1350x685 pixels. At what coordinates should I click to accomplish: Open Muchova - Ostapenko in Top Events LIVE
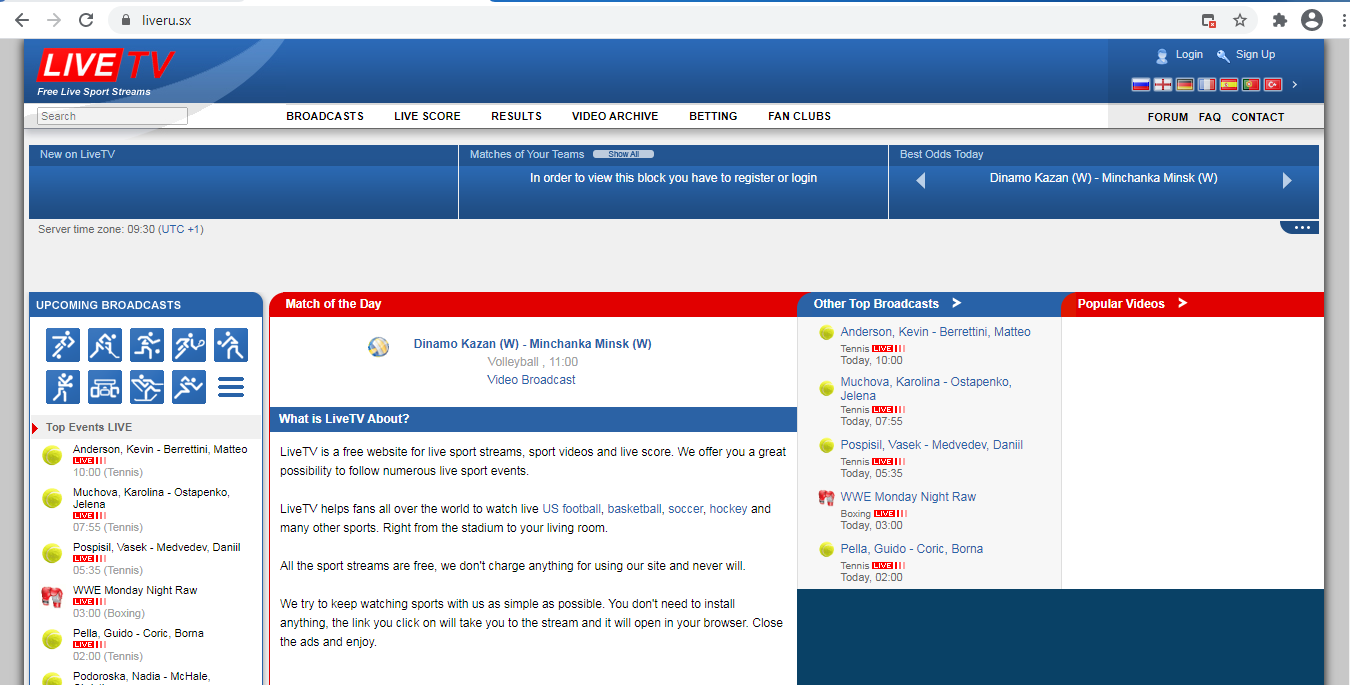pyautogui.click(x=151, y=498)
